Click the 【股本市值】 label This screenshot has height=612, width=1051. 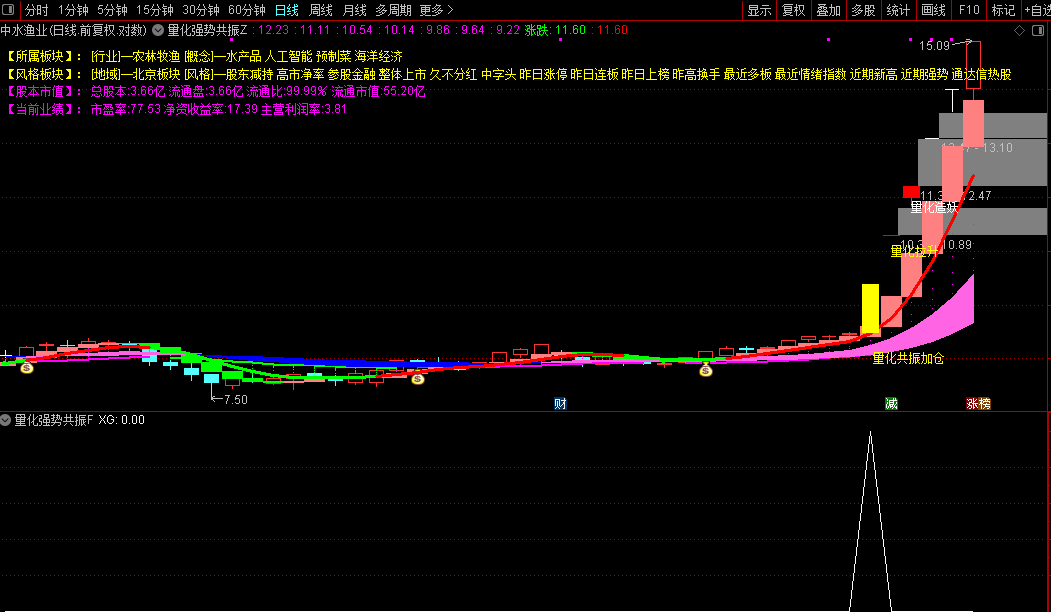(x=41, y=92)
